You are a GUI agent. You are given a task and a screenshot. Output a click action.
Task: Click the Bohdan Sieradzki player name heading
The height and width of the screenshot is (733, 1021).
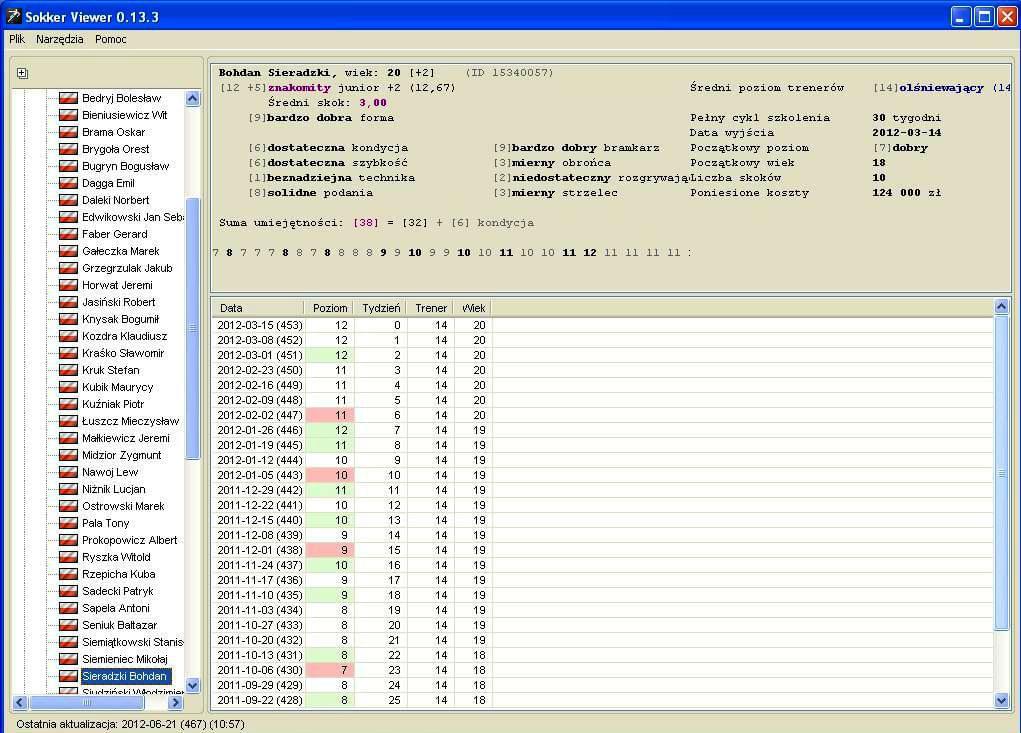click(x=277, y=73)
